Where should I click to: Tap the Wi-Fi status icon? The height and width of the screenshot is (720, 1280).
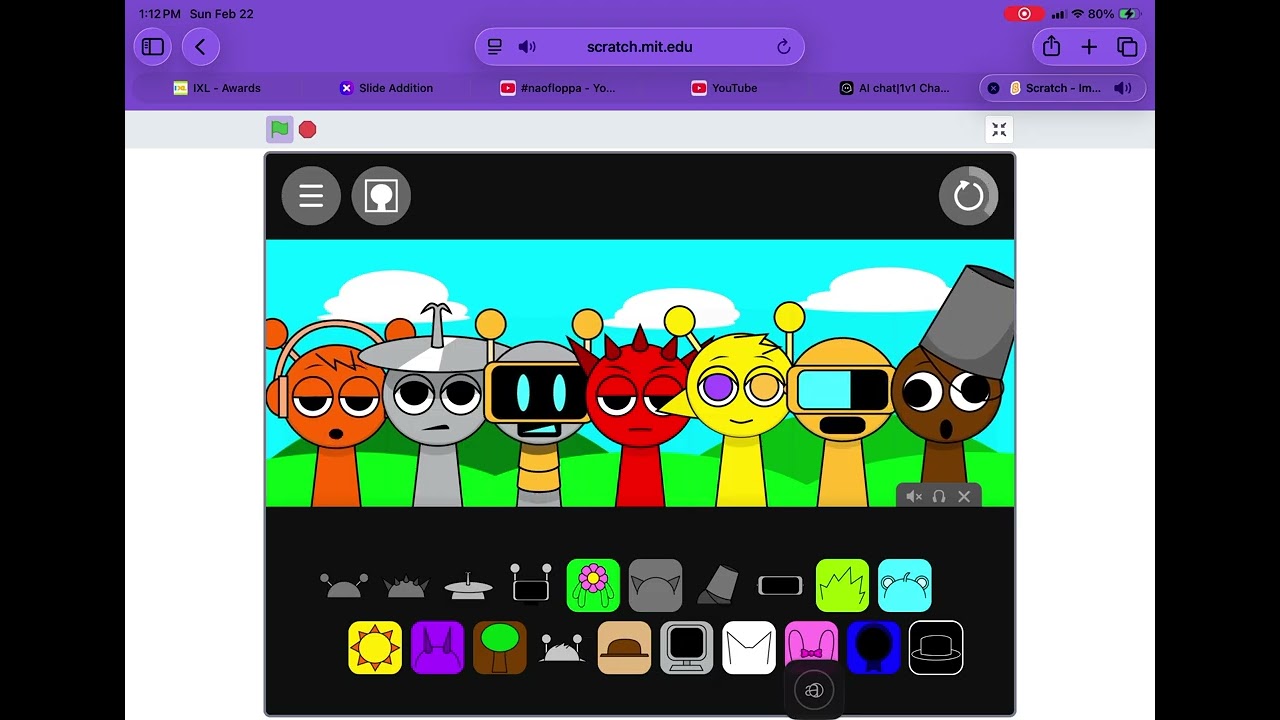pos(1077,14)
